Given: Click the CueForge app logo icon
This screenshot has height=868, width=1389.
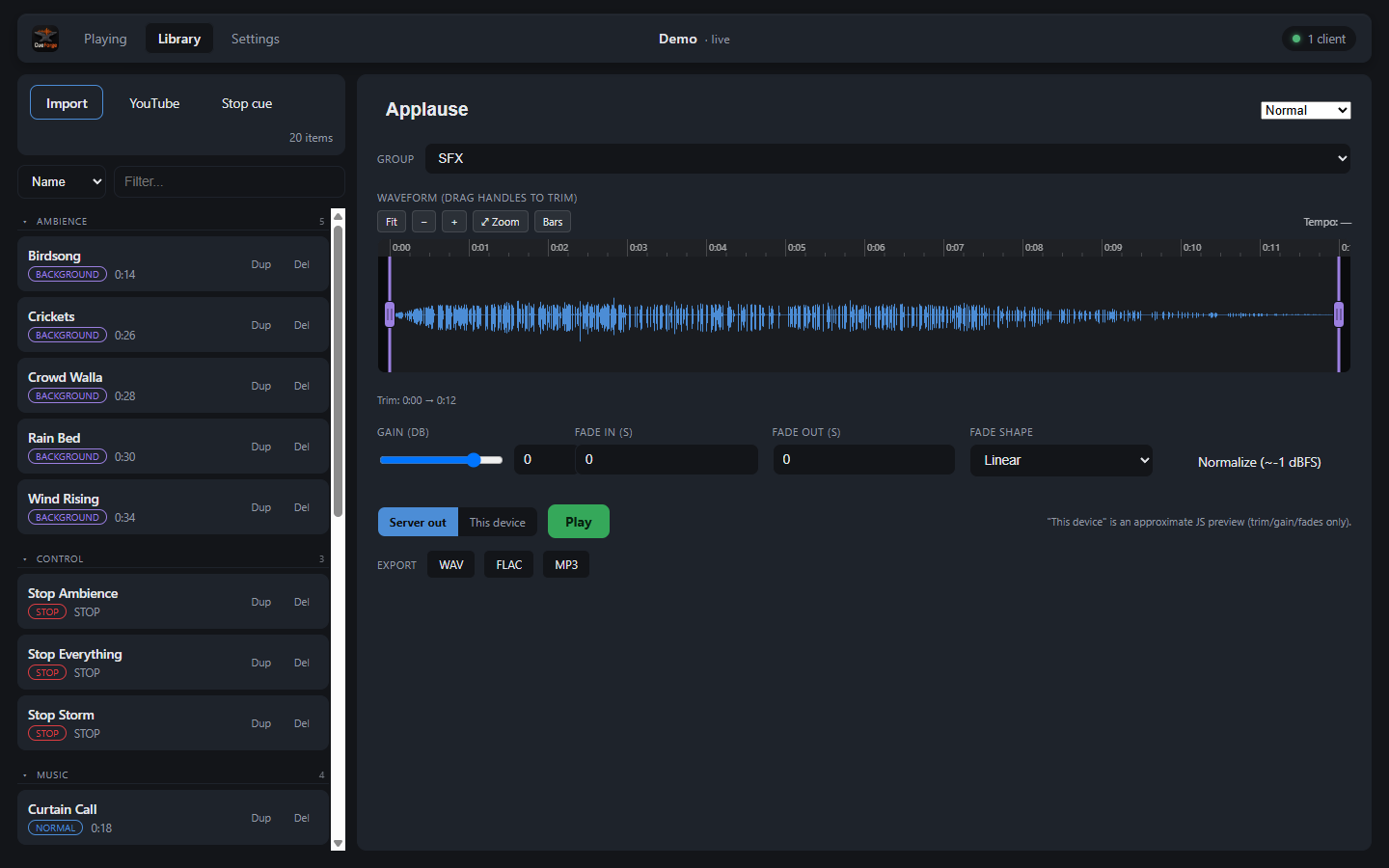Looking at the screenshot, I should point(45,39).
